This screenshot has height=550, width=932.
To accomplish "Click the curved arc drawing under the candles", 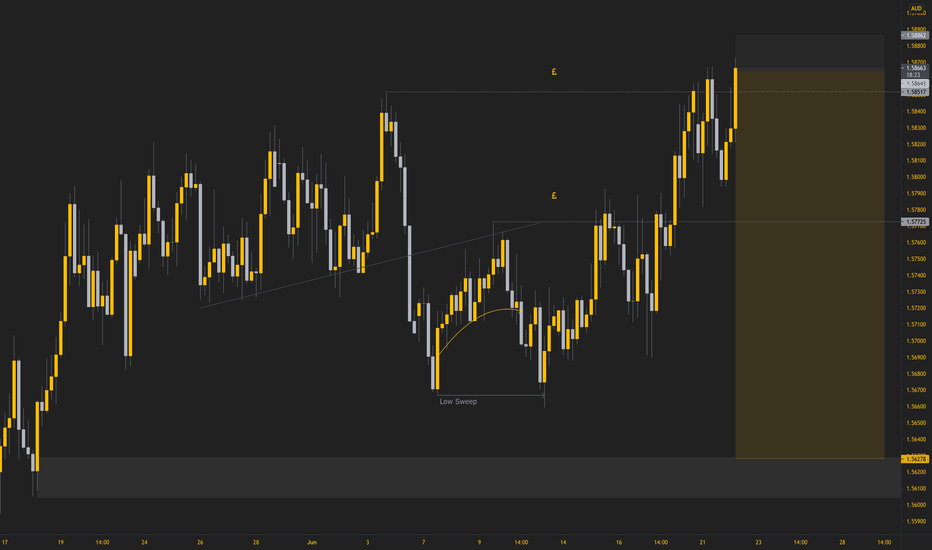I will pyautogui.click(x=476, y=321).
